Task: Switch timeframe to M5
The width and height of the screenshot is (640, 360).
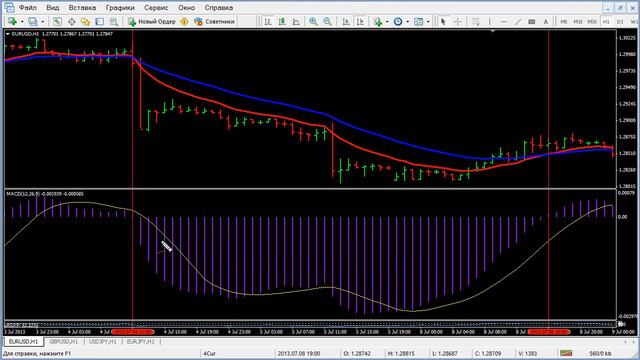Action: point(564,22)
